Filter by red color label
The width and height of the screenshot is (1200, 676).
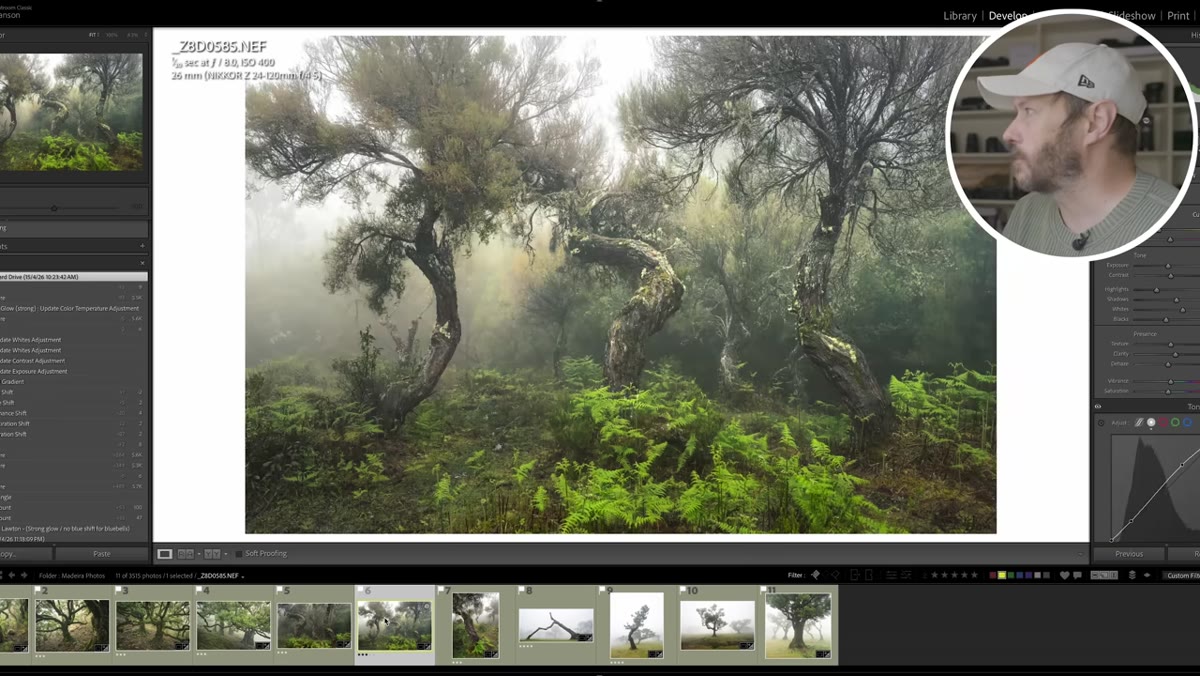pos(993,575)
